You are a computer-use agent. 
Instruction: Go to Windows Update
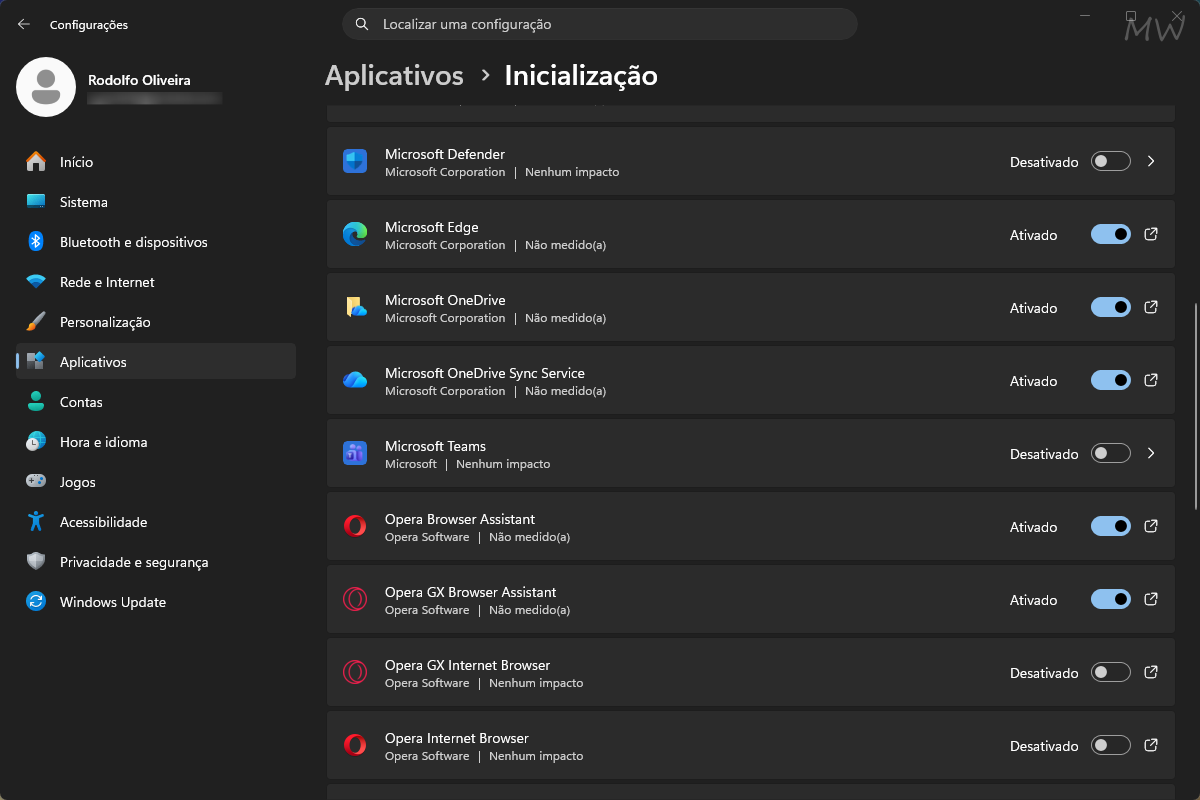point(156,602)
